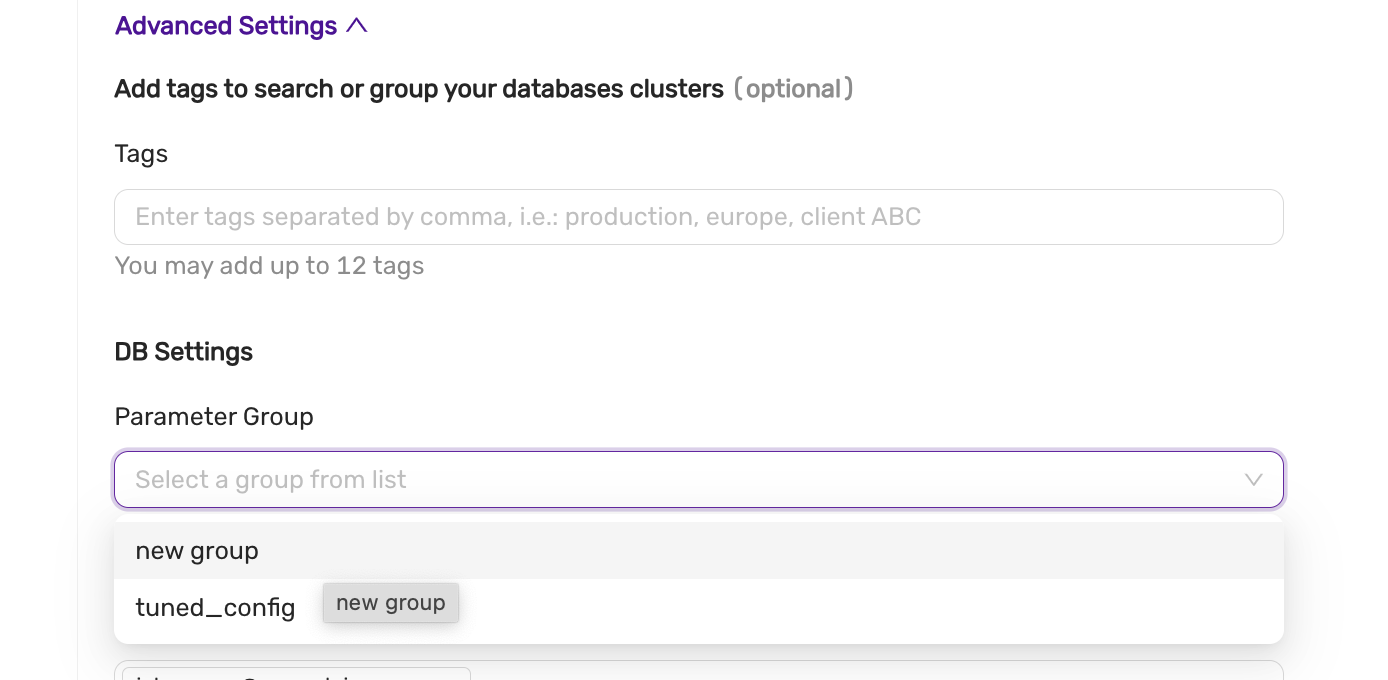
Task: Click the DB Settings heading
Action: [184, 351]
